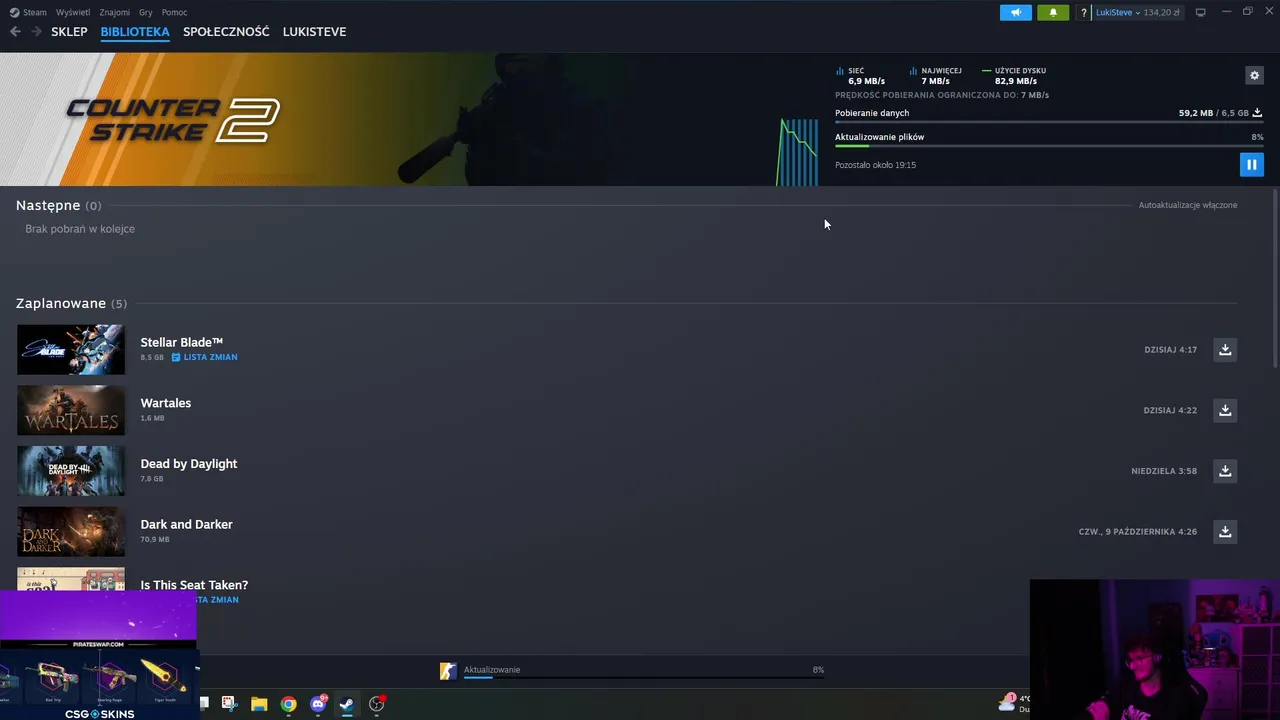The height and width of the screenshot is (720, 1280).
Task: Click NIEDZIELA 3:58 scheduled time
Action: pyautogui.click(x=1164, y=471)
